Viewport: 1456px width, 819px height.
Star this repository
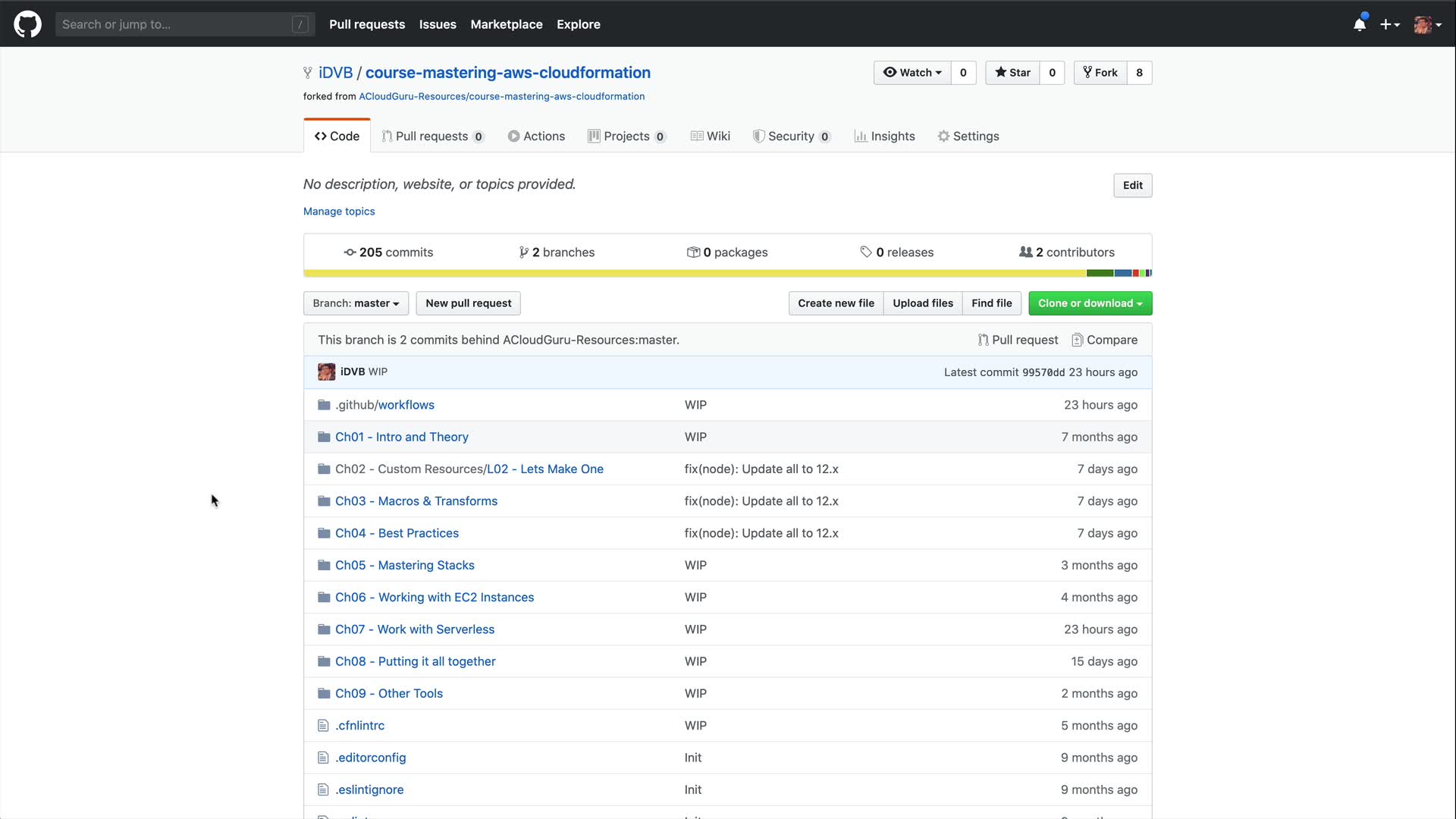pos(1012,73)
